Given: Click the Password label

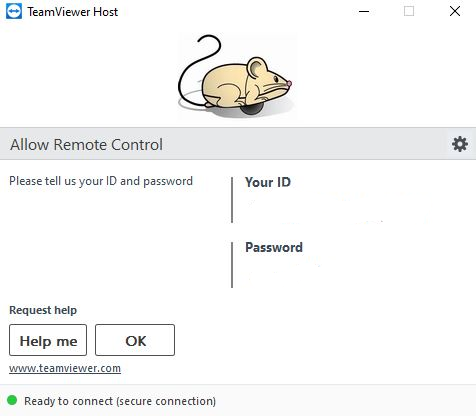Looking at the screenshot, I should pyautogui.click(x=274, y=247).
